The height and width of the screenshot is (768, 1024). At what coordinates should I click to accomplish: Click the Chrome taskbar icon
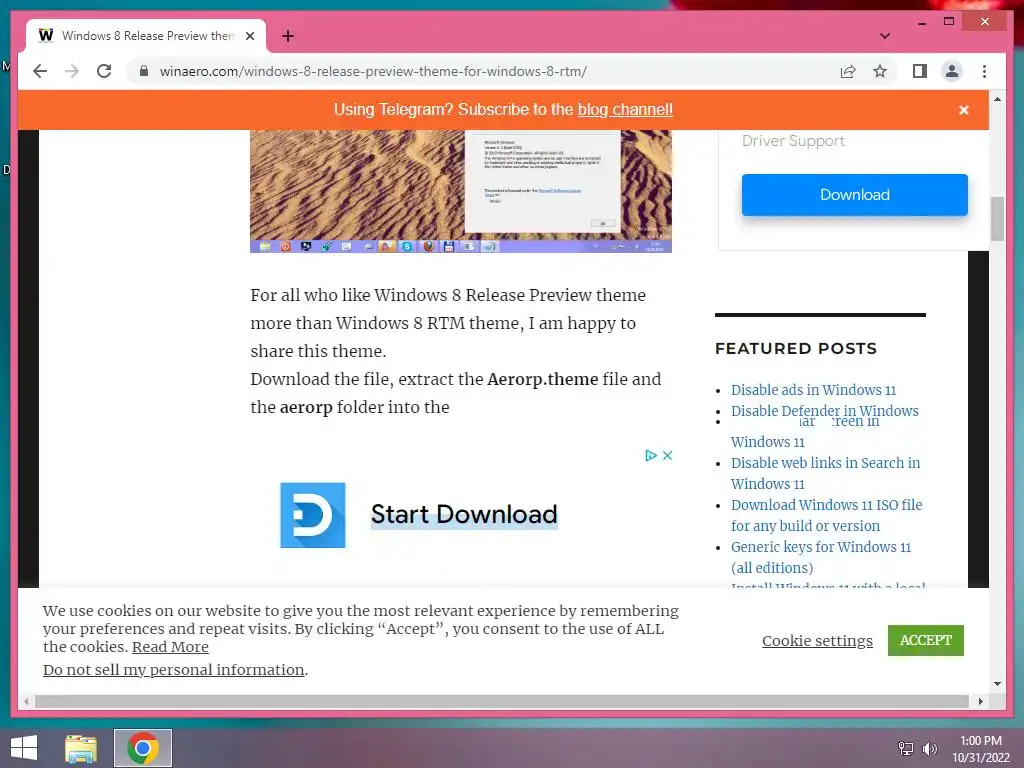[143, 748]
